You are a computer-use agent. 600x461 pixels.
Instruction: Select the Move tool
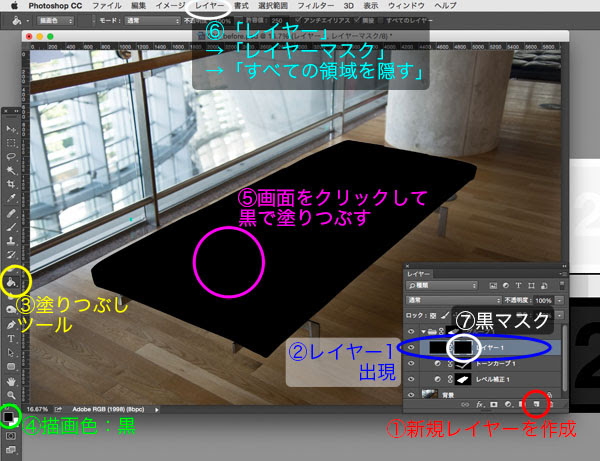tap(11, 129)
